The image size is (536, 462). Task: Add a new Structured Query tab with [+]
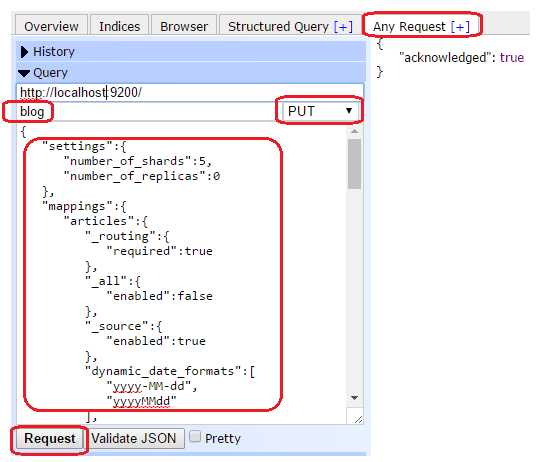[x=343, y=26]
